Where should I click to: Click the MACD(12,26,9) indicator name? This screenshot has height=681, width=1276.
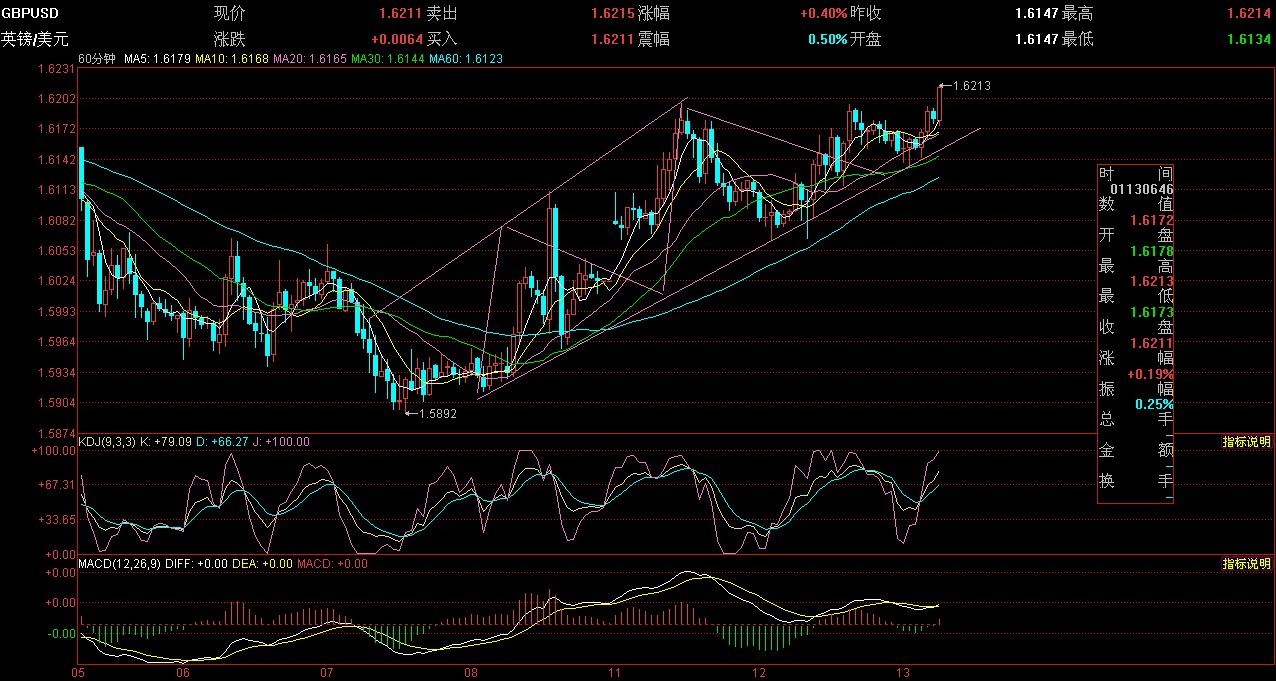coord(119,563)
